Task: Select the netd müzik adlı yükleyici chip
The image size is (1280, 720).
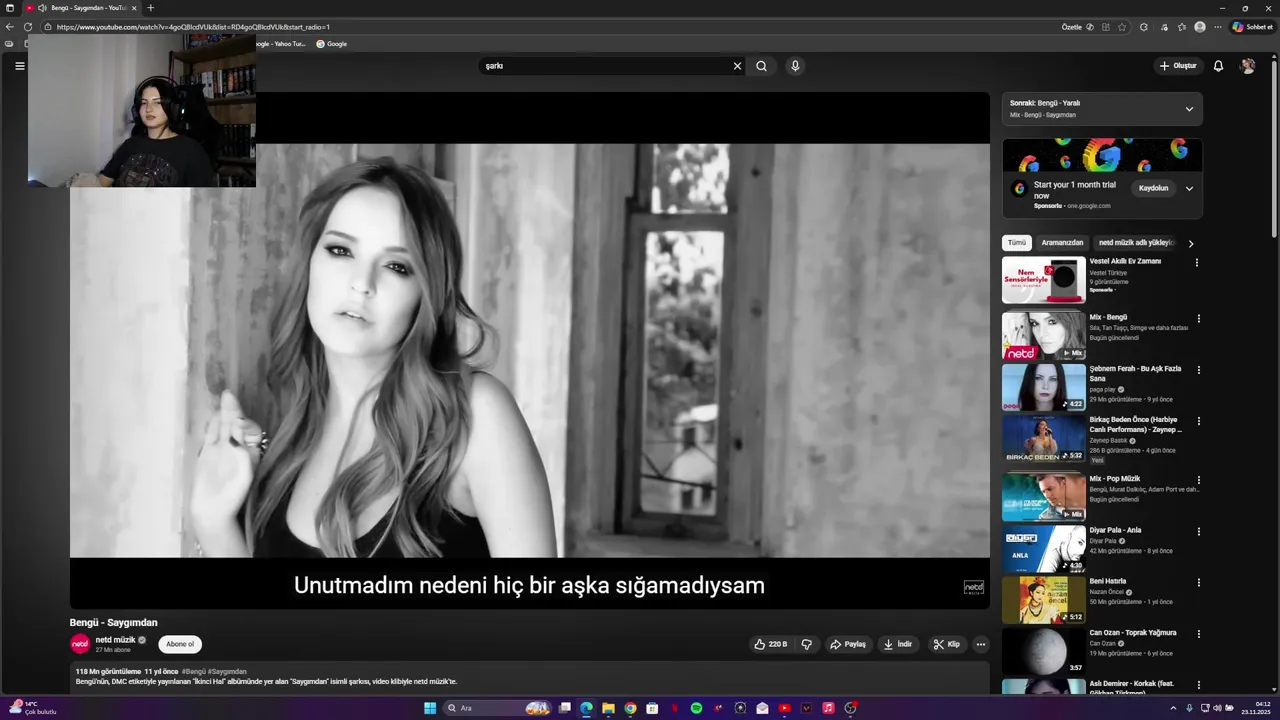Action: [x=1135, y=243]
